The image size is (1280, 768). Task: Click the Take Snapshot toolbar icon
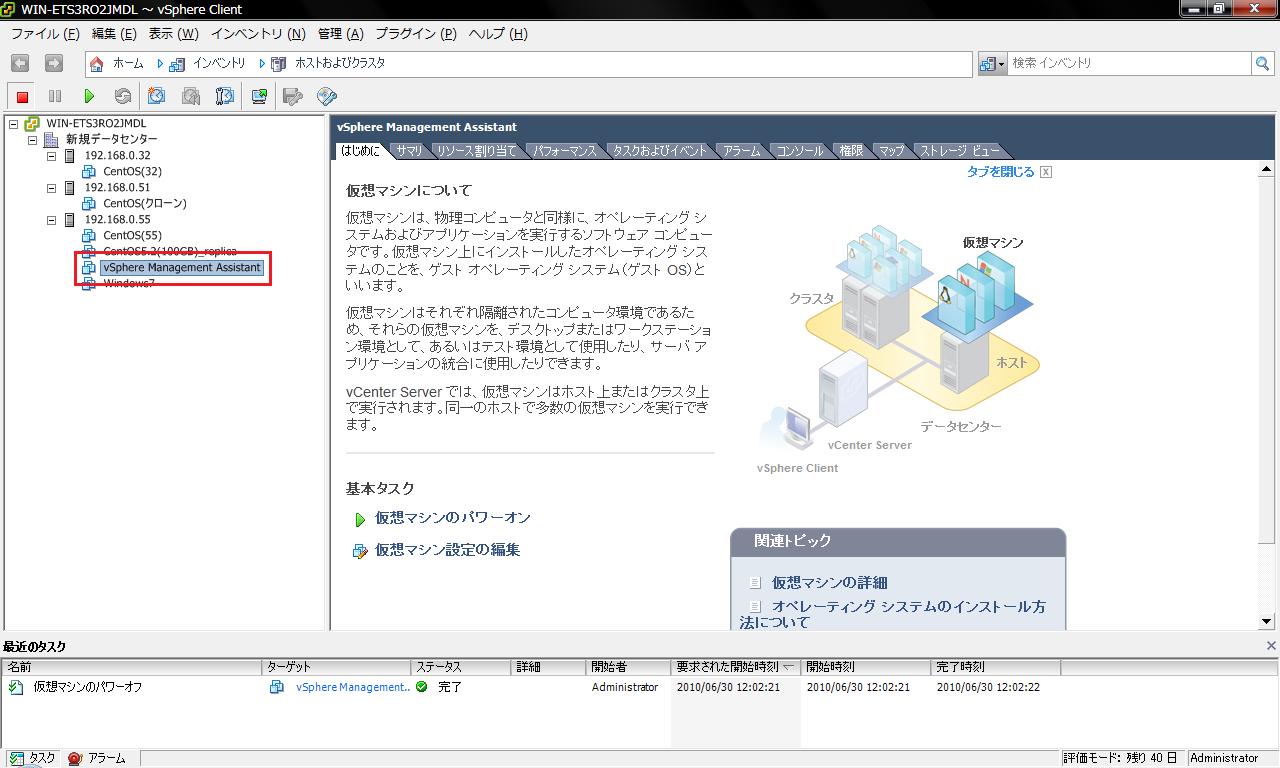[157, 96]
